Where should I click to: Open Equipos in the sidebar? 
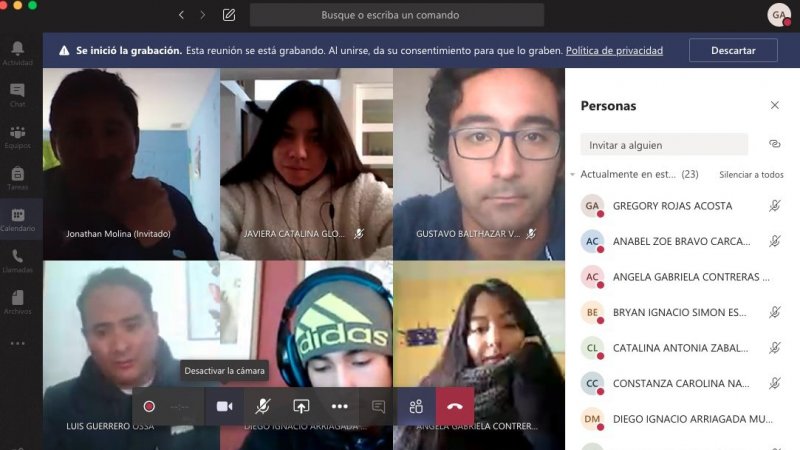click(x=17, y=136)
